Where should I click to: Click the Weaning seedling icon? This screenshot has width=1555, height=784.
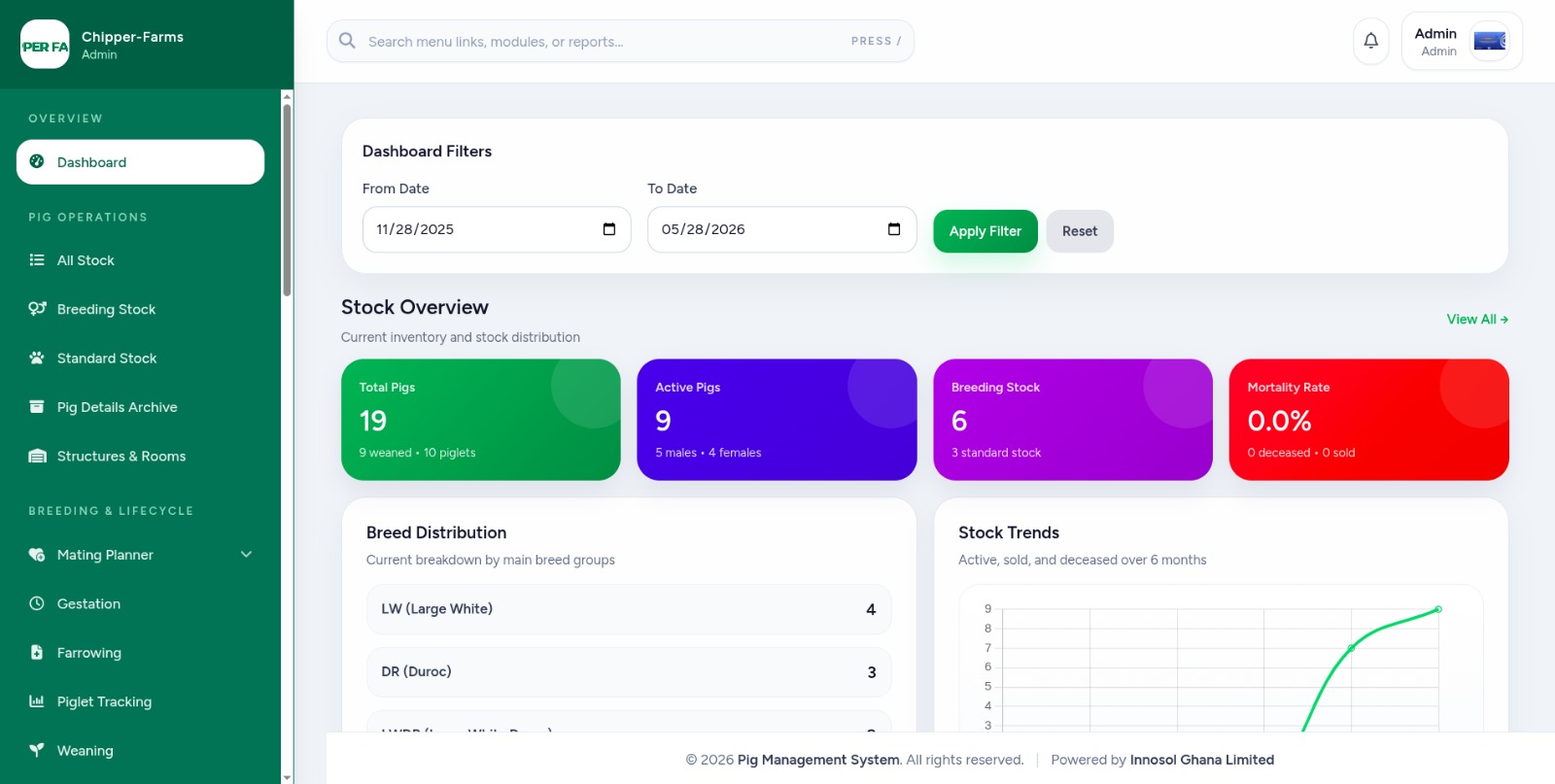click(x=37, y=751)
